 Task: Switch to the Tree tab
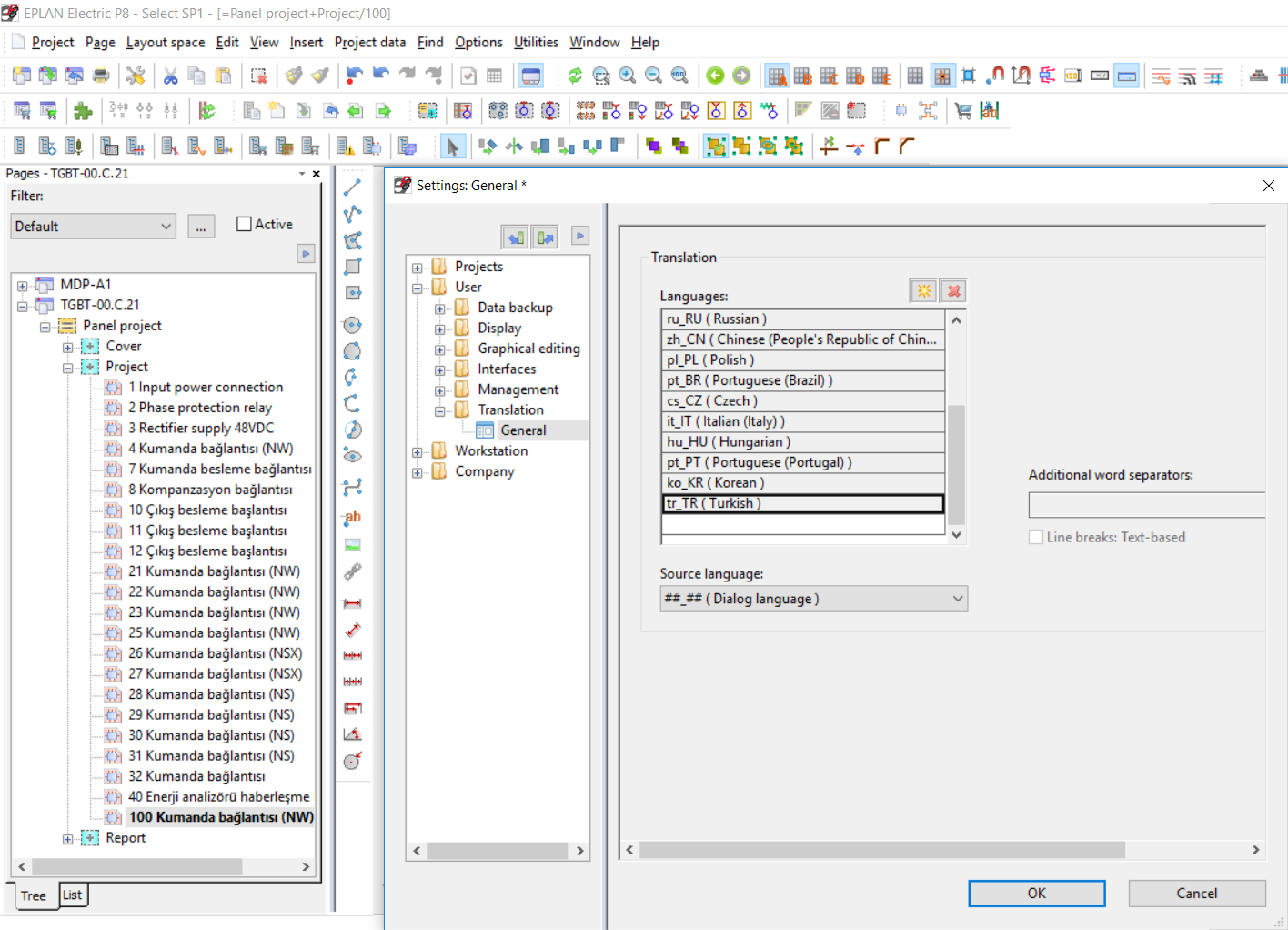pyautogui.click(x=34, y=895)
